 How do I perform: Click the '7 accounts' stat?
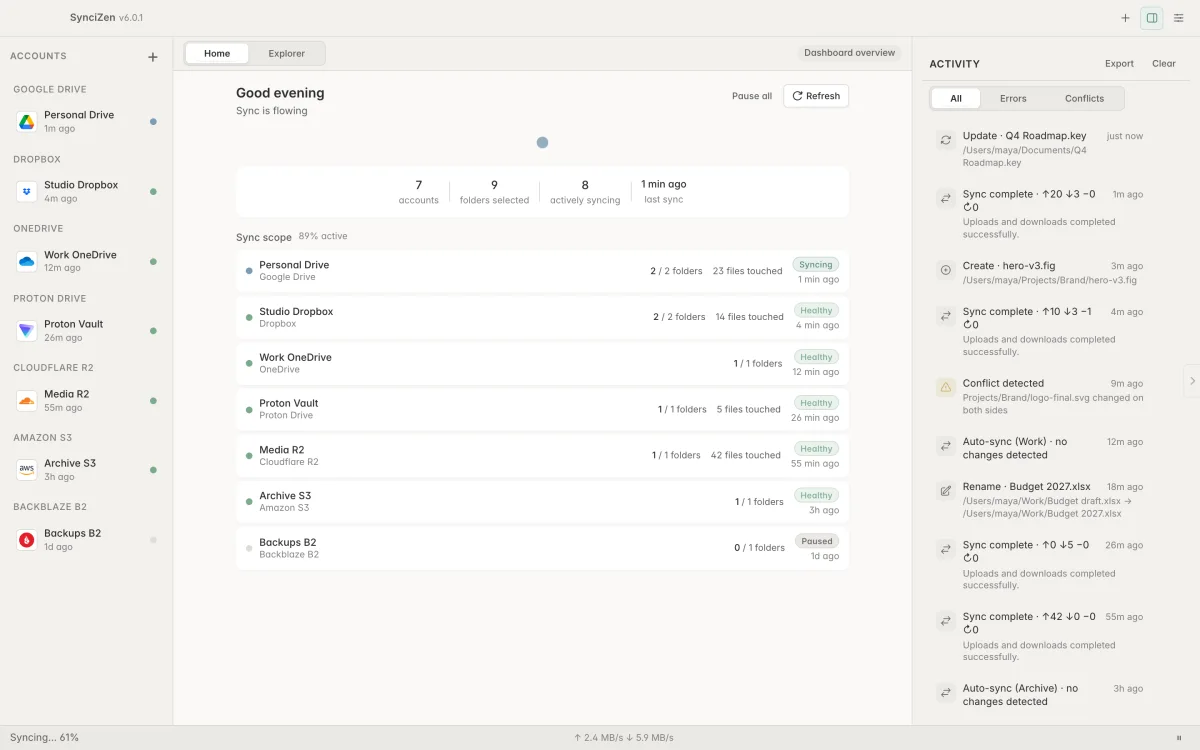pyautogui.click(x=418, y=192)
